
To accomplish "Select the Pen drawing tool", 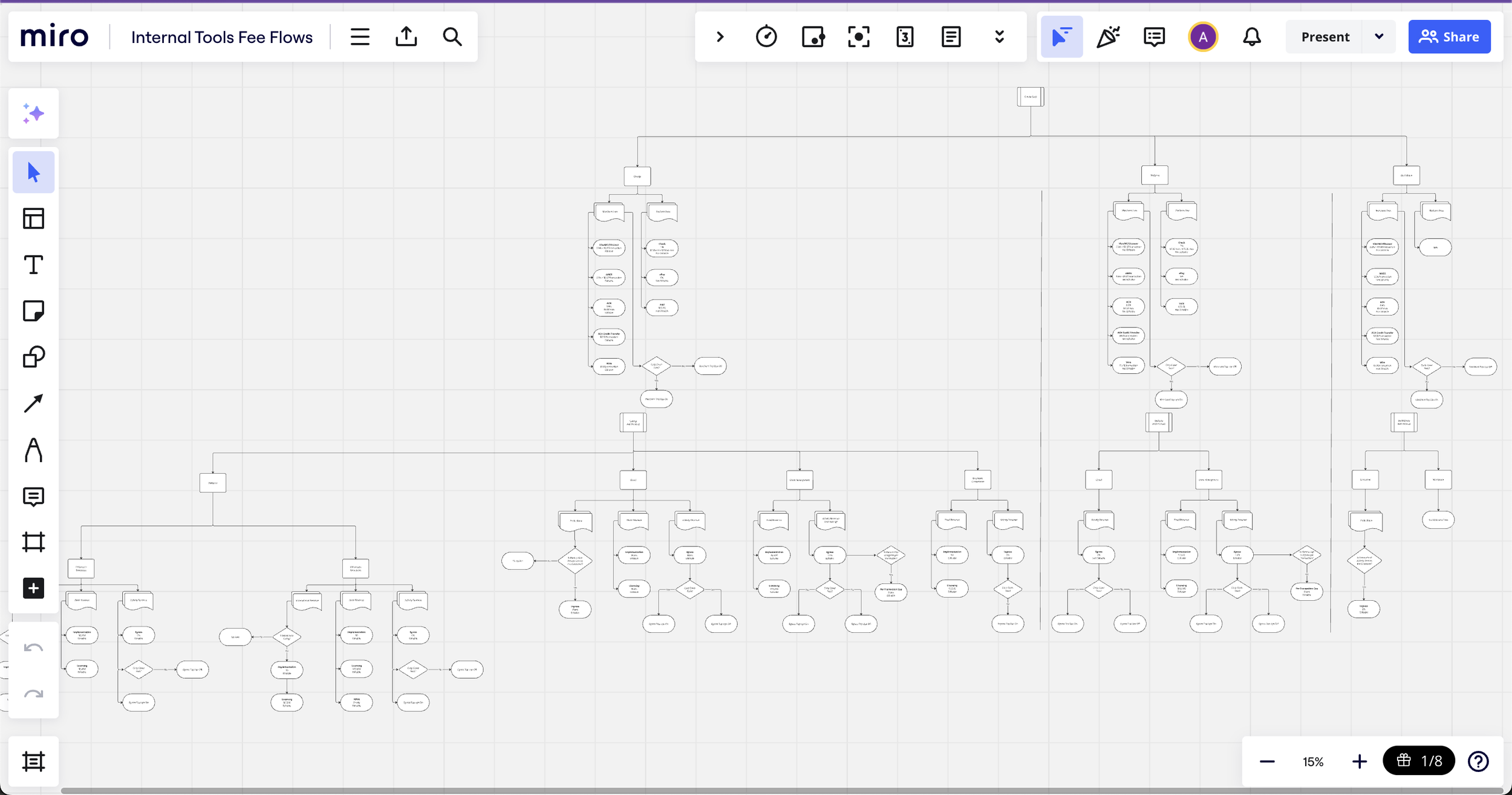I will click(33, 450).
